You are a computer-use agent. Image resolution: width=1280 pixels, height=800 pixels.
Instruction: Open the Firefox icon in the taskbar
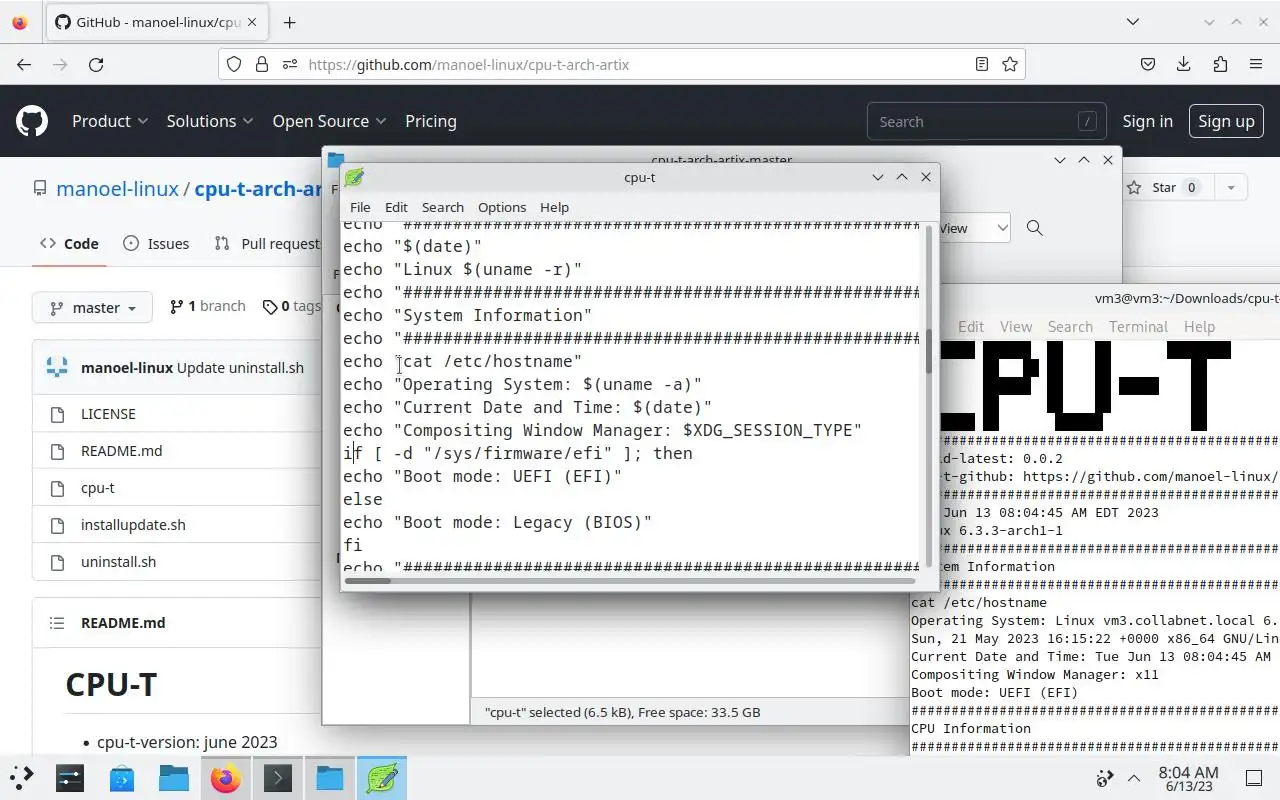226,777
